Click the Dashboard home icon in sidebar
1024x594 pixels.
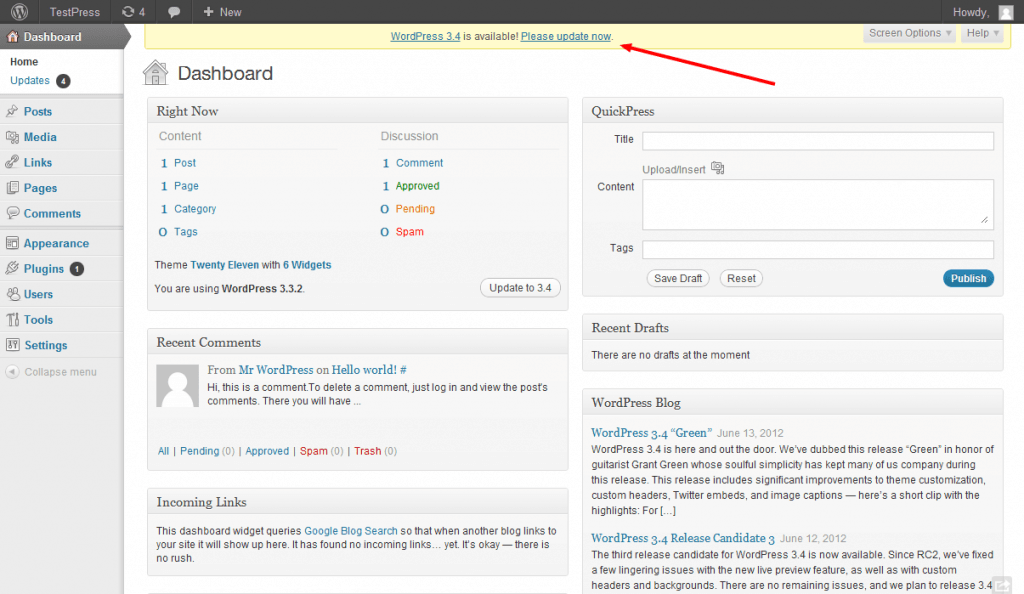pos(12,37)
